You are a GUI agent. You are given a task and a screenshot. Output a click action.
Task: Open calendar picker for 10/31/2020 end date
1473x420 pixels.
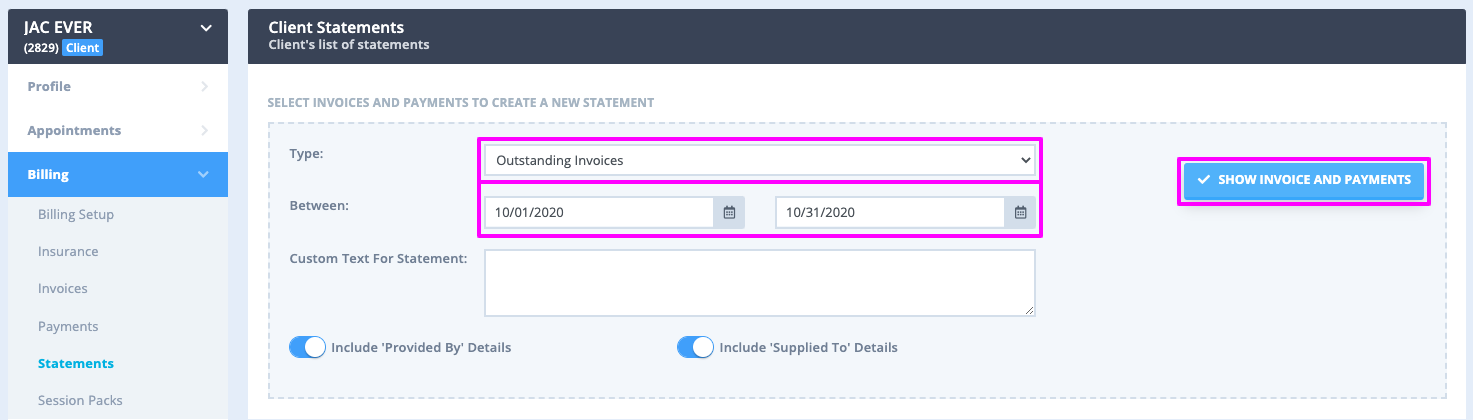[x=1020, y=212]
